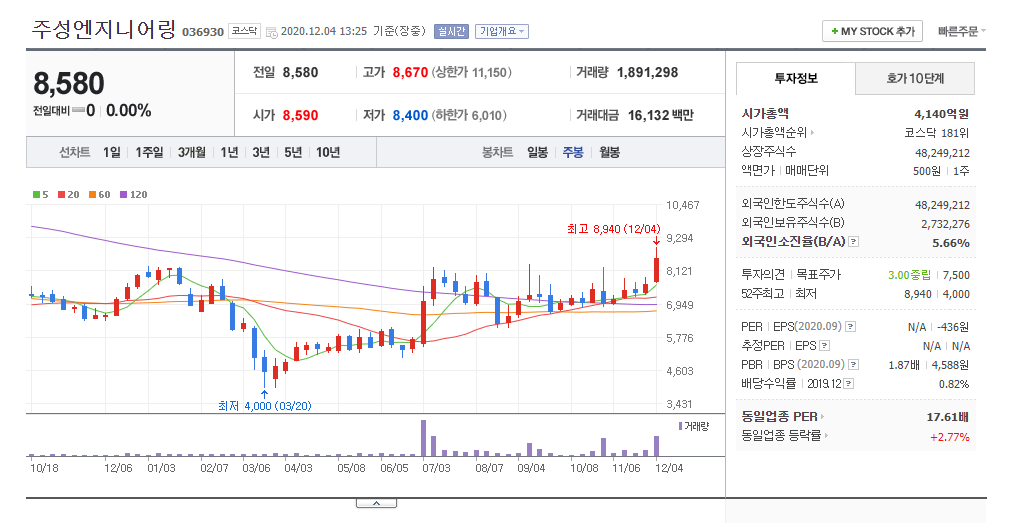Select the 3개월 line chart period
Image resolution: width=1013 pixels, height=523 pixels.
(192, 152)
